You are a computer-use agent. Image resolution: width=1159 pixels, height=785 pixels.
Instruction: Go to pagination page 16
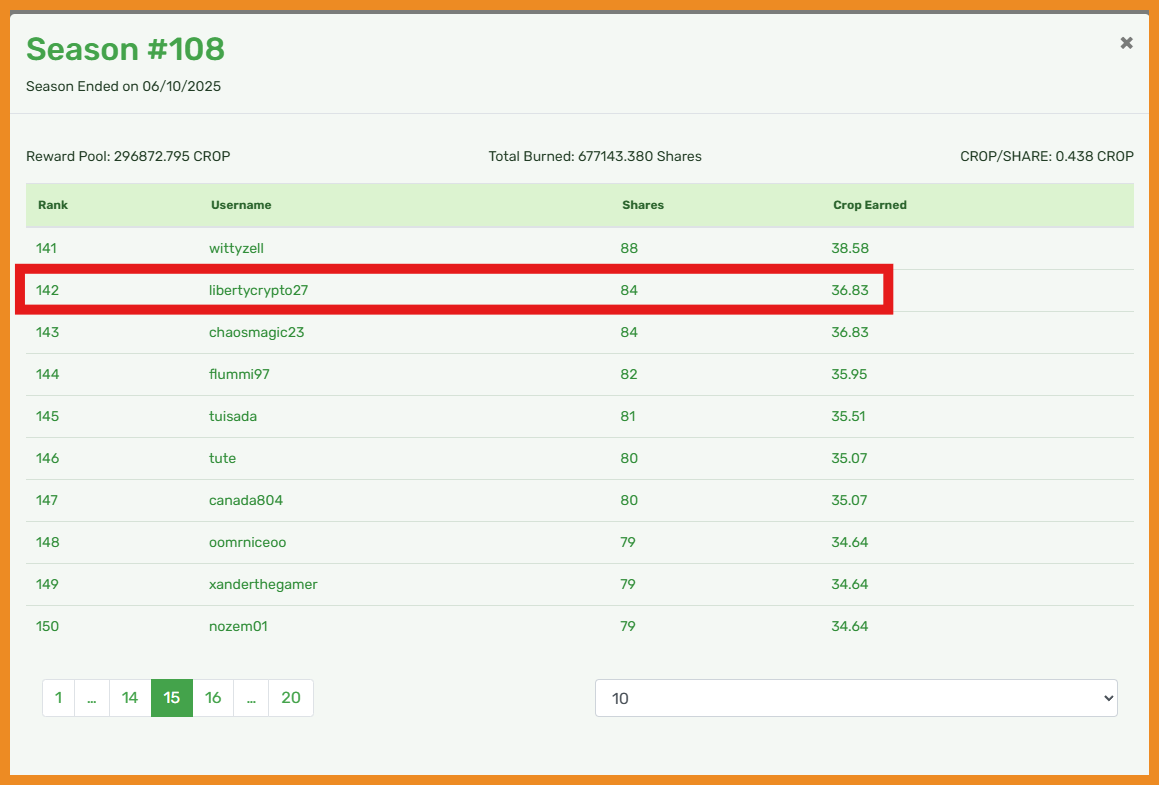[213, 698]
